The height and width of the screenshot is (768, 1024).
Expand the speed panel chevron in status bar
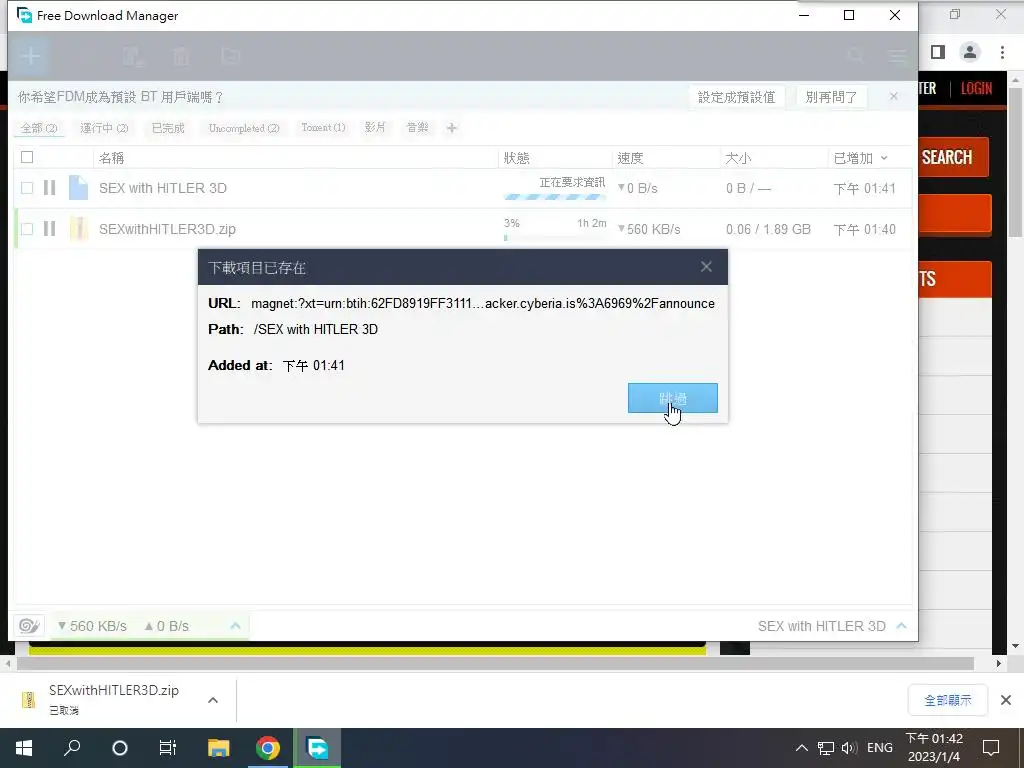(x=235, y=626)
